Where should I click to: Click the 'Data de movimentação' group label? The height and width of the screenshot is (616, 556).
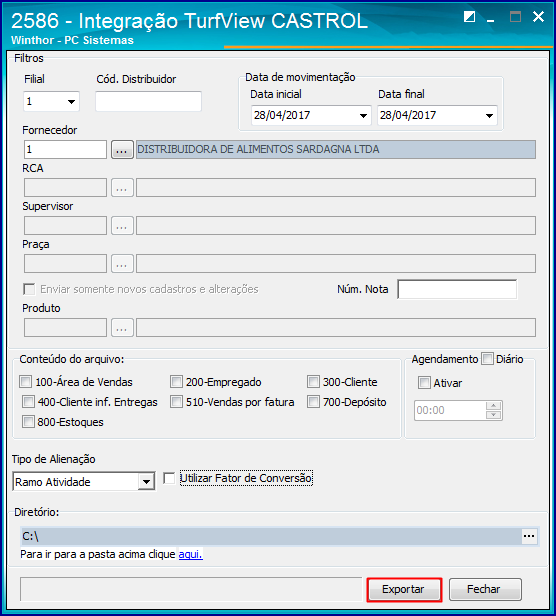coord(300,77)
